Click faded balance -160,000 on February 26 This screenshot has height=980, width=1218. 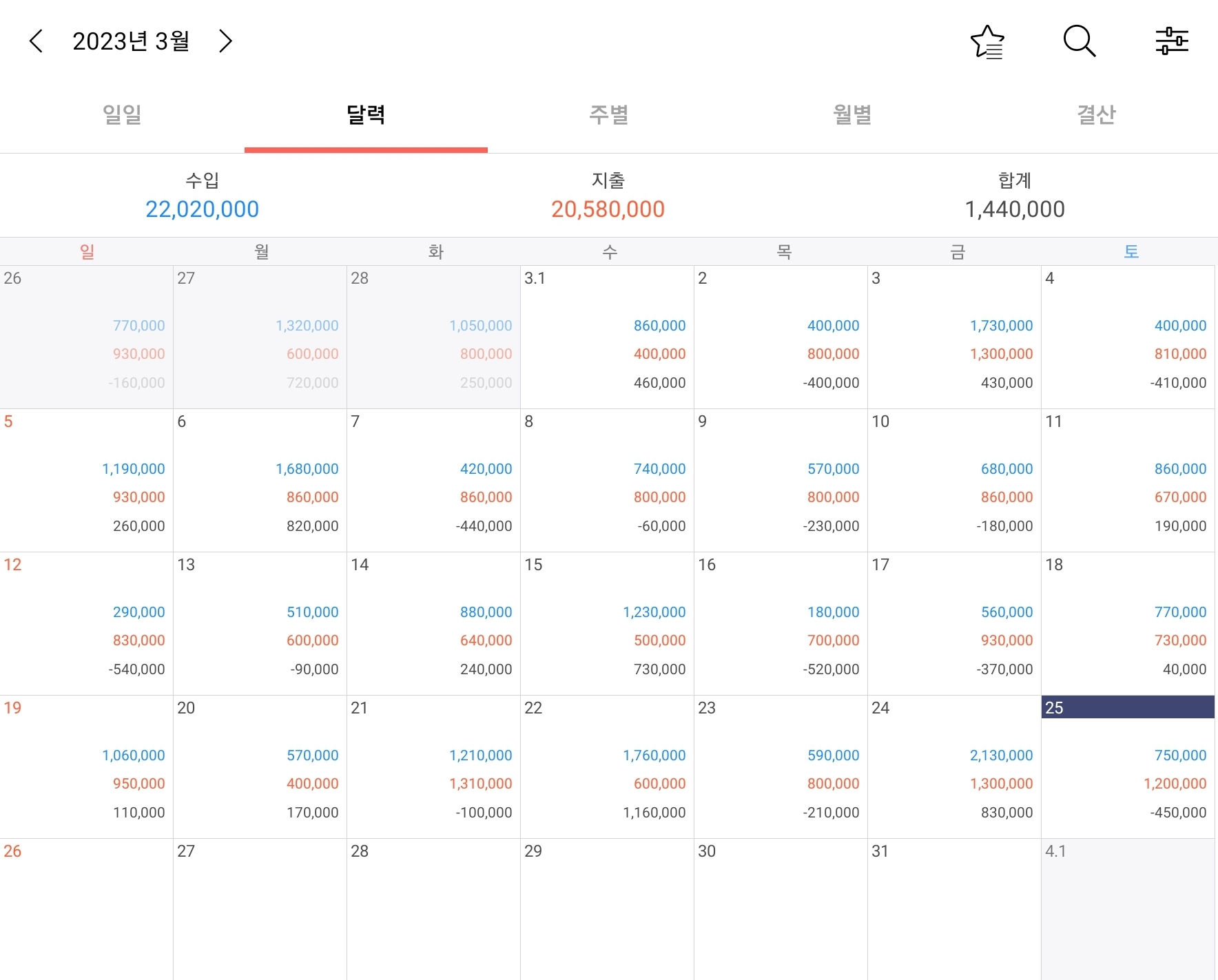[136, 383]
